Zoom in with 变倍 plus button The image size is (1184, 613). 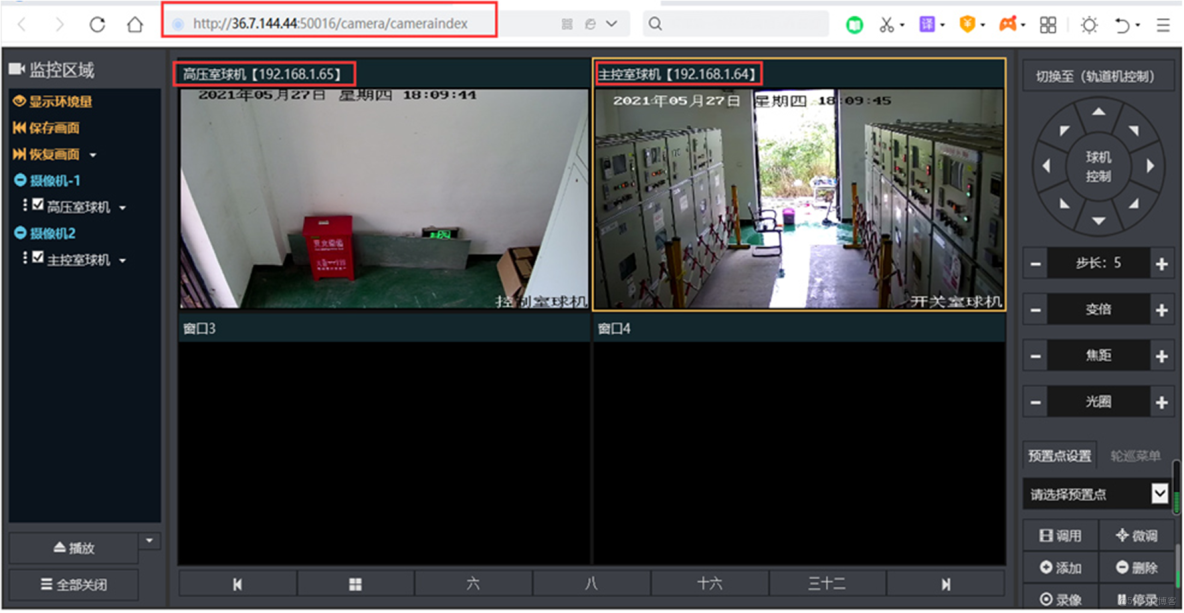1162,310
